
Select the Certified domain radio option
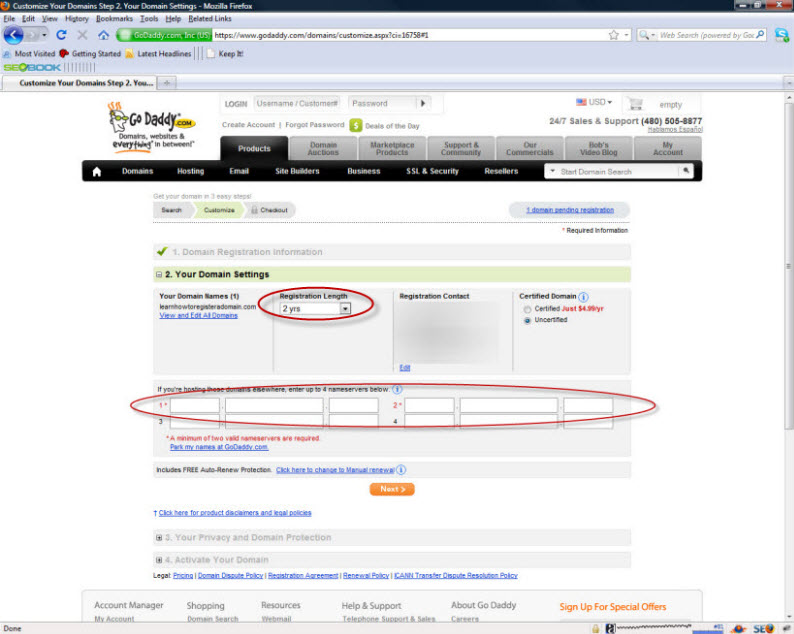[x=527, y=309]
